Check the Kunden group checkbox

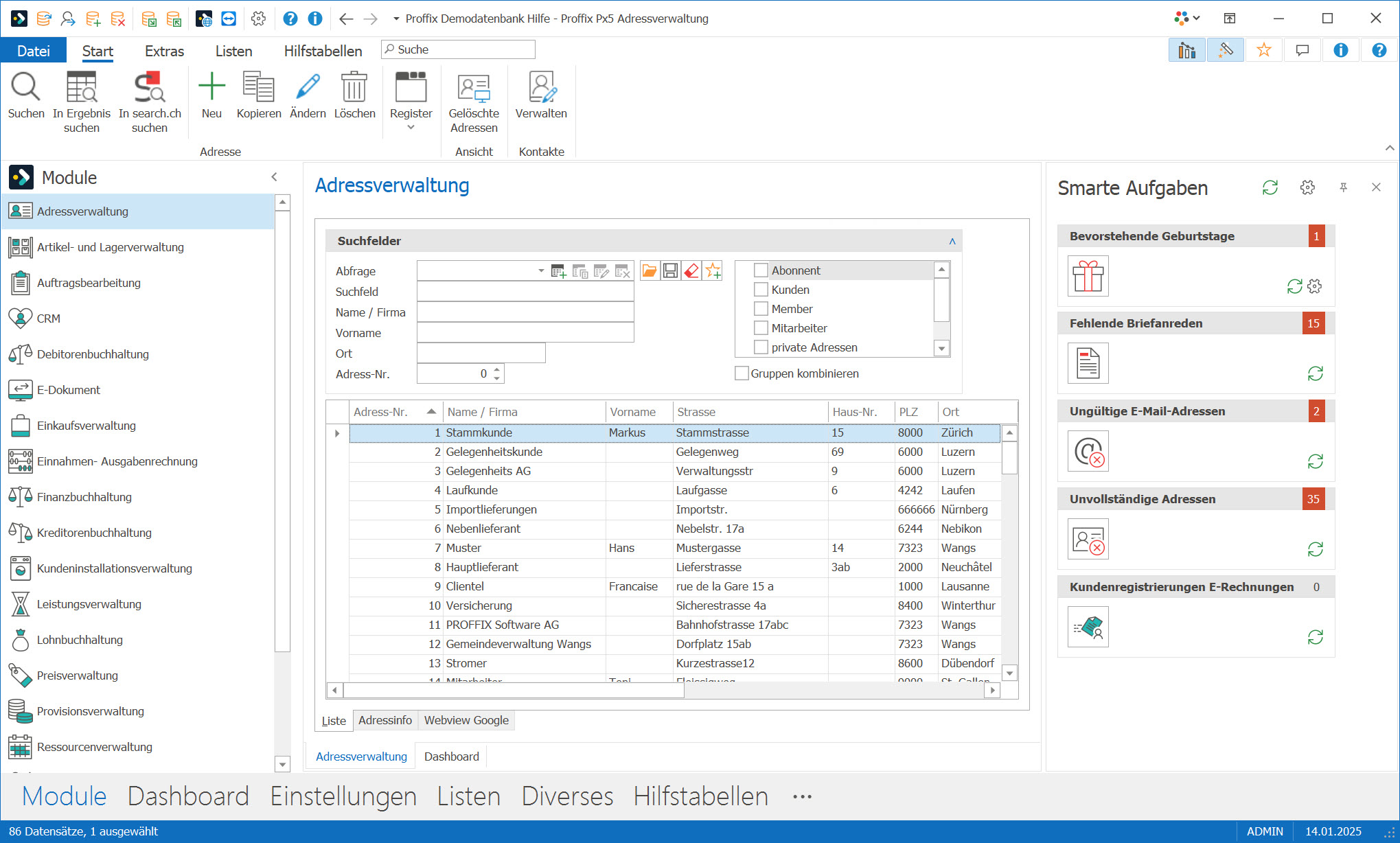coord(761,290)
